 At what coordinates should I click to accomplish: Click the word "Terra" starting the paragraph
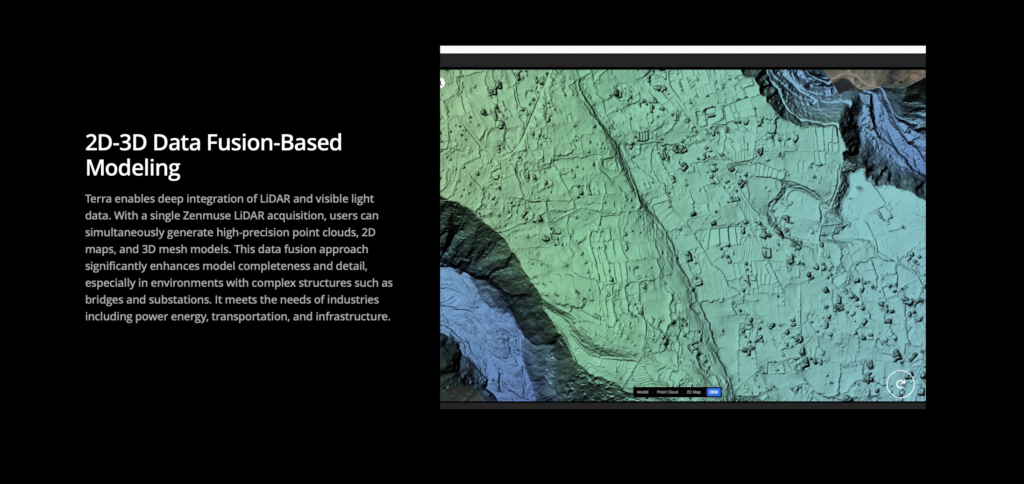tap(99, 199)
